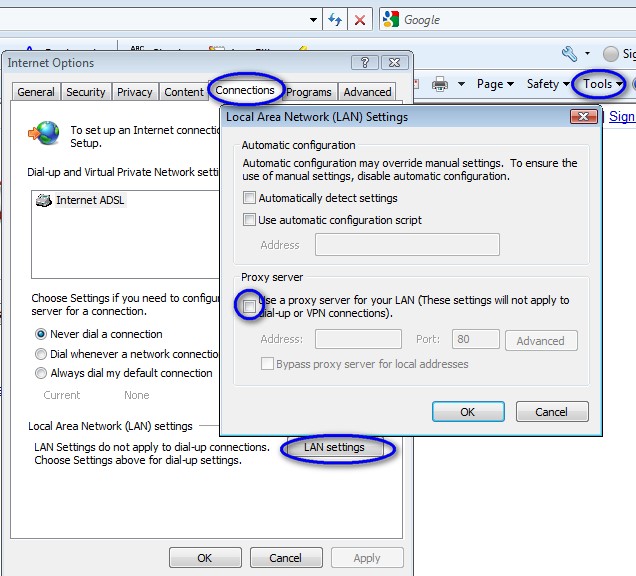
Task: Click the Apply button in Internet Options
Action: coord(367,558)
